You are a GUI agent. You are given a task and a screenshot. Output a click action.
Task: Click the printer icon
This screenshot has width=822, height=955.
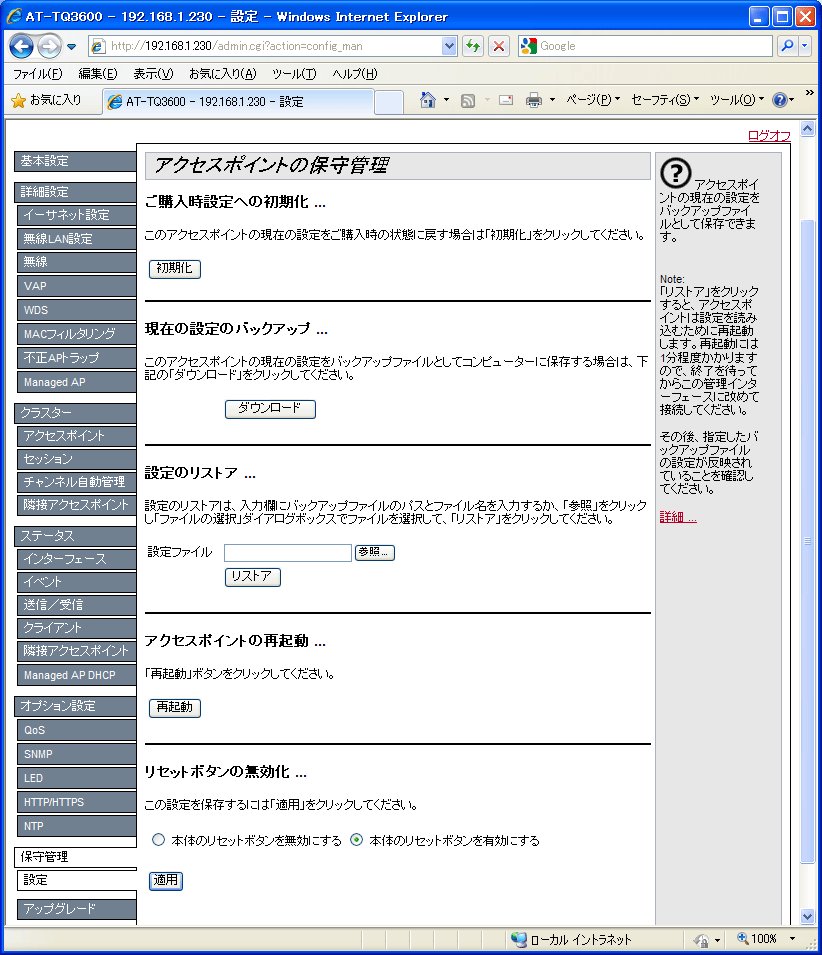(x=533, y=100)
